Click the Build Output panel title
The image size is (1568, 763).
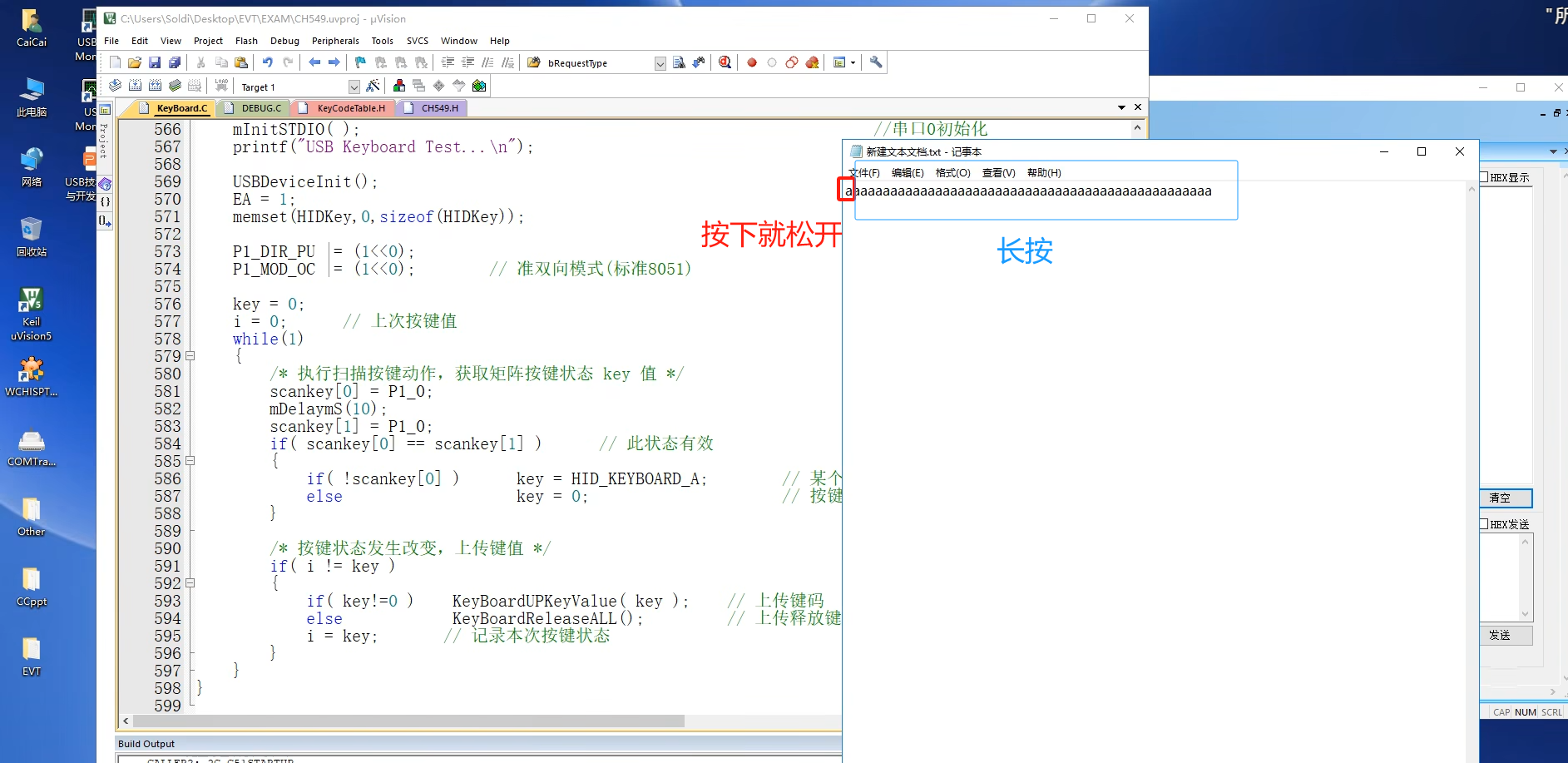146,744
